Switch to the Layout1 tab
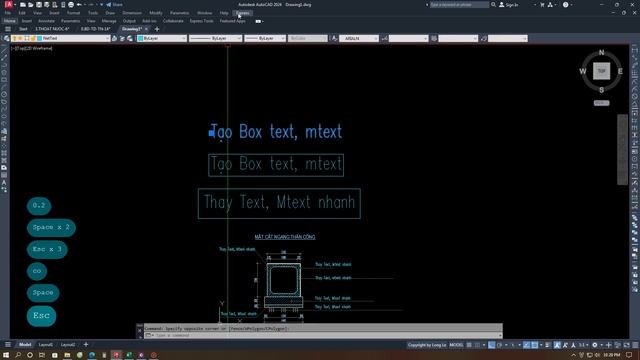640x360 pixels. pyautogui.click(x=46, y=345)
